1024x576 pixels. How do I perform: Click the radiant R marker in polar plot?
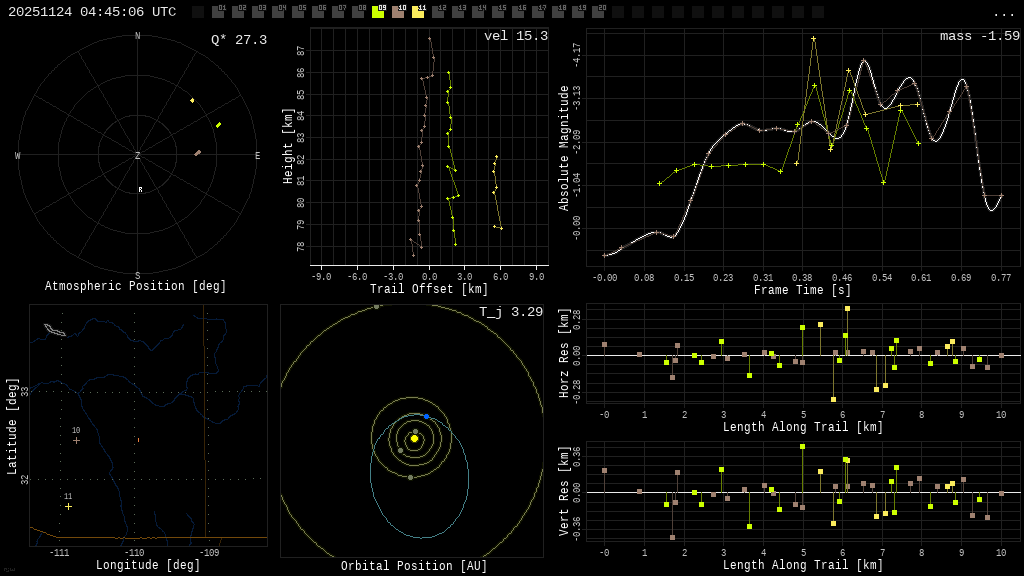click(140, 190)
